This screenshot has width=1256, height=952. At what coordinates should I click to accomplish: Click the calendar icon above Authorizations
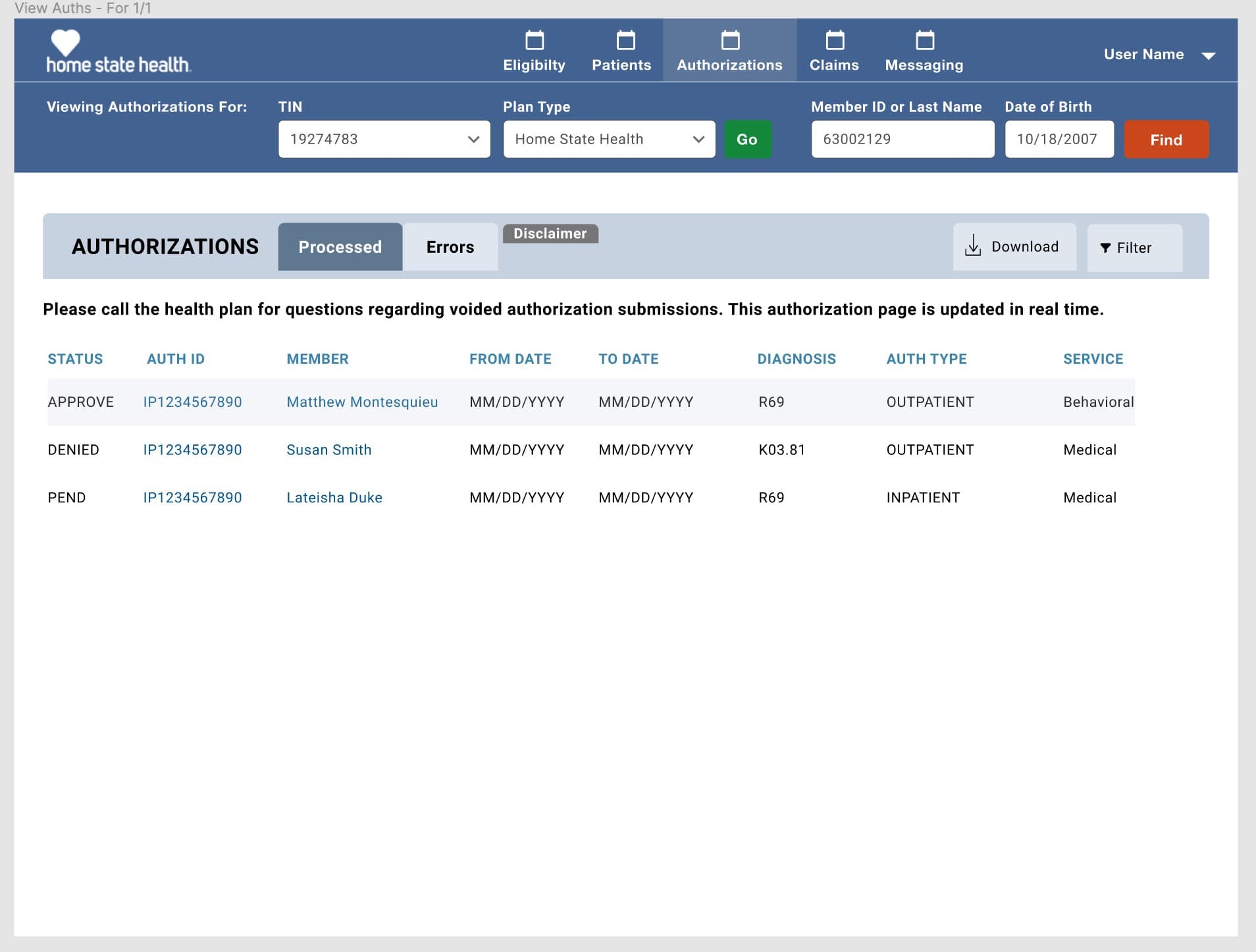pyautogui.click(x=730, y=40)
